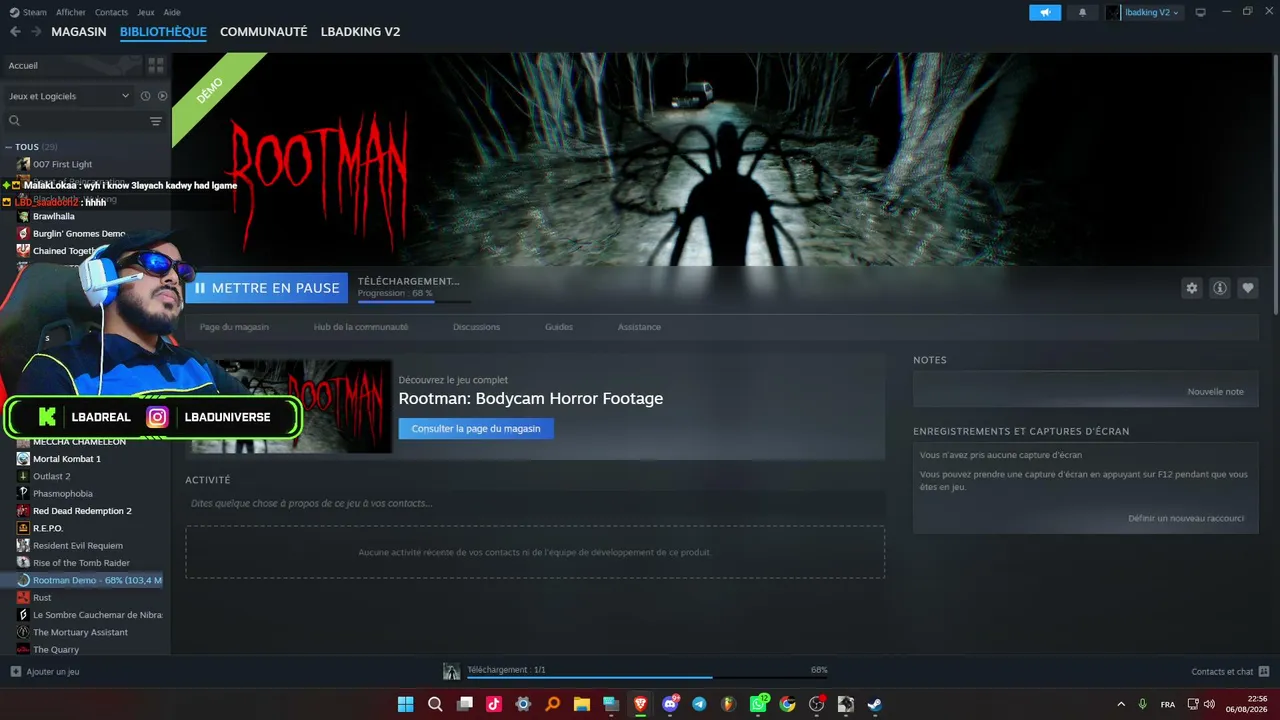Open OBS Studio from taskbar
This screenshot has width=1280, height=720.
pyautogui.click(x=816, y=704)
